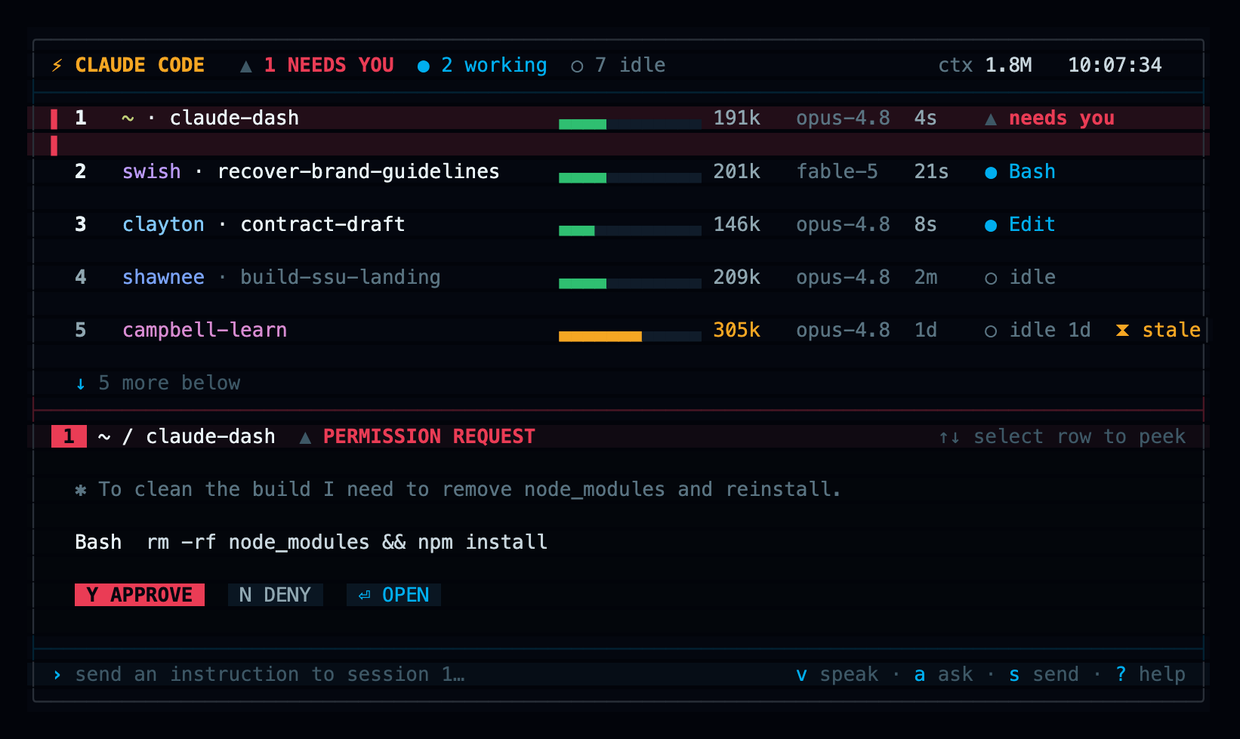Click the idle circle in shawnee row

coord(991,278)
